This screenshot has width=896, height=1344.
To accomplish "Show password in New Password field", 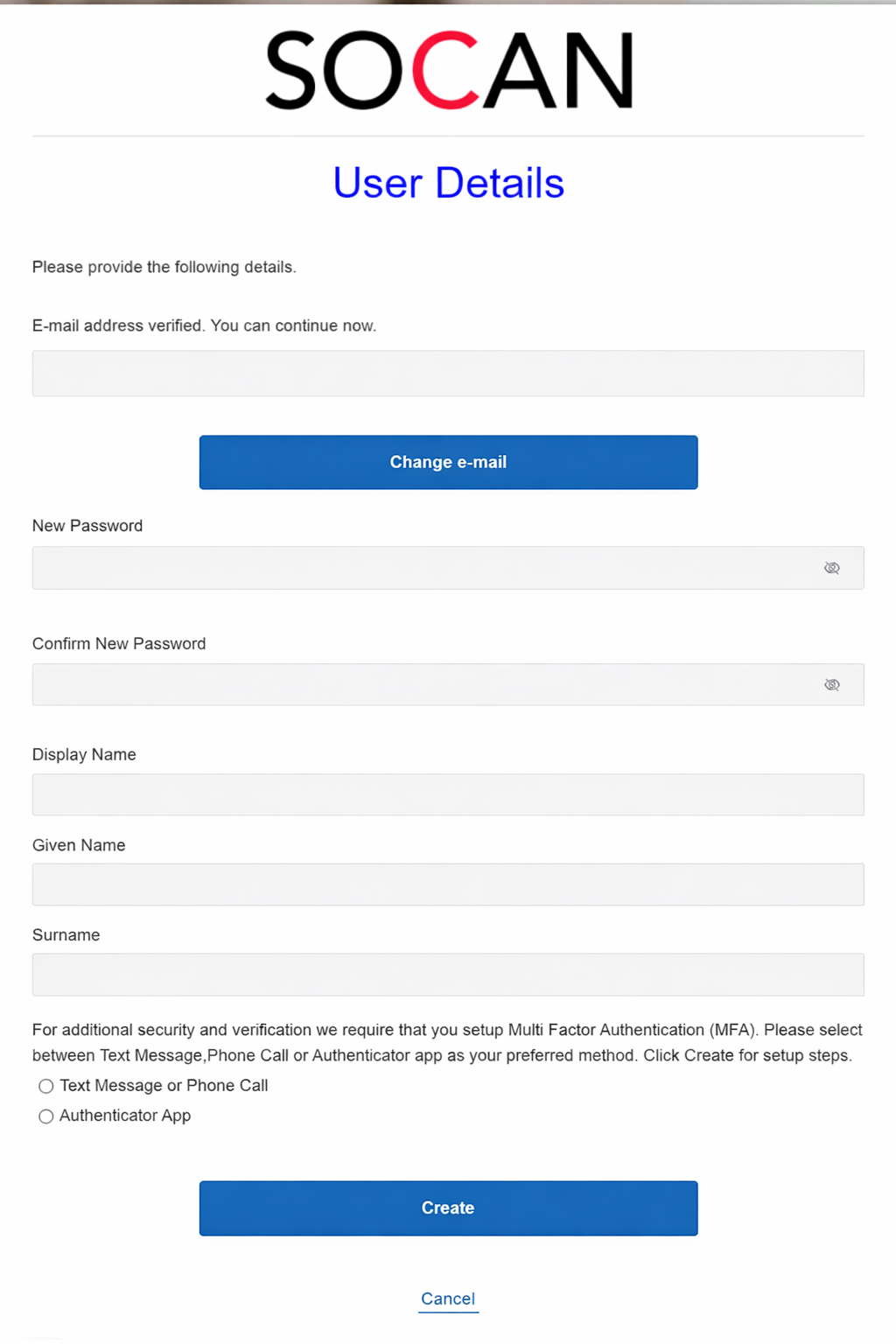I will [831, 568].
